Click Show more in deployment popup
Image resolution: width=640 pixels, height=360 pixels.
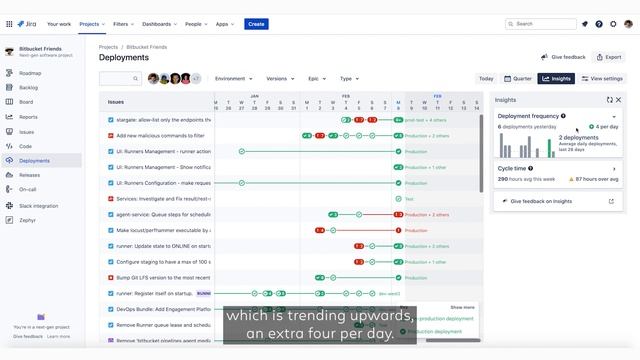click(462, 307)
